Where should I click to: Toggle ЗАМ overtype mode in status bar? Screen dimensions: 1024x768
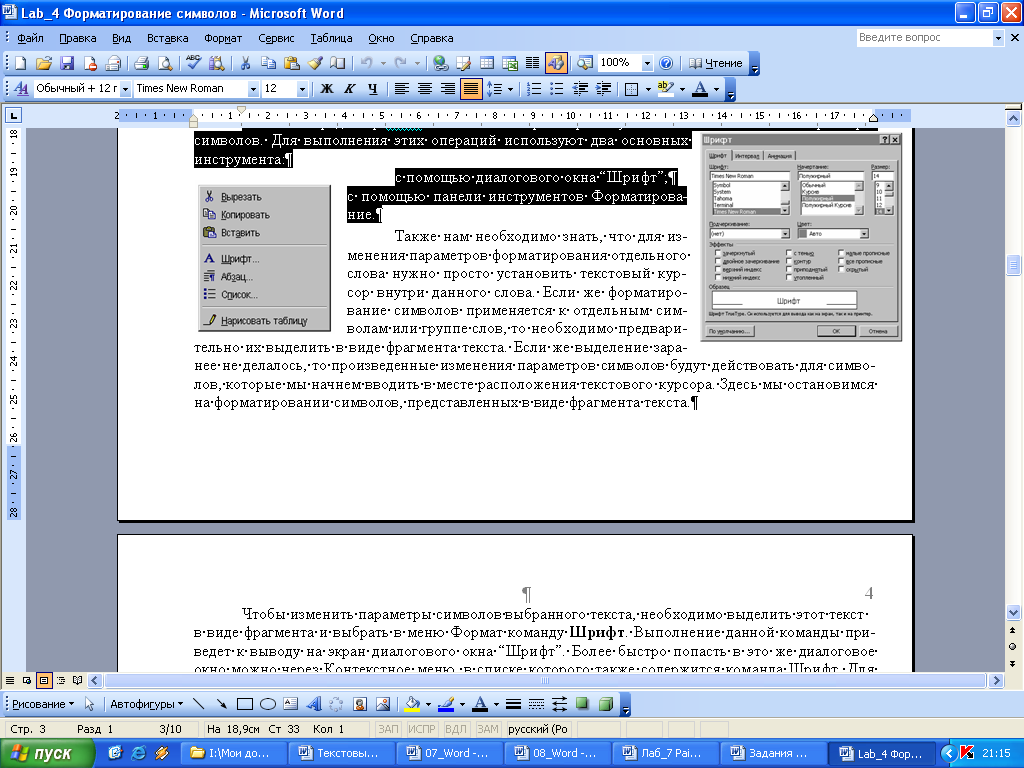[x=487, y=729]
